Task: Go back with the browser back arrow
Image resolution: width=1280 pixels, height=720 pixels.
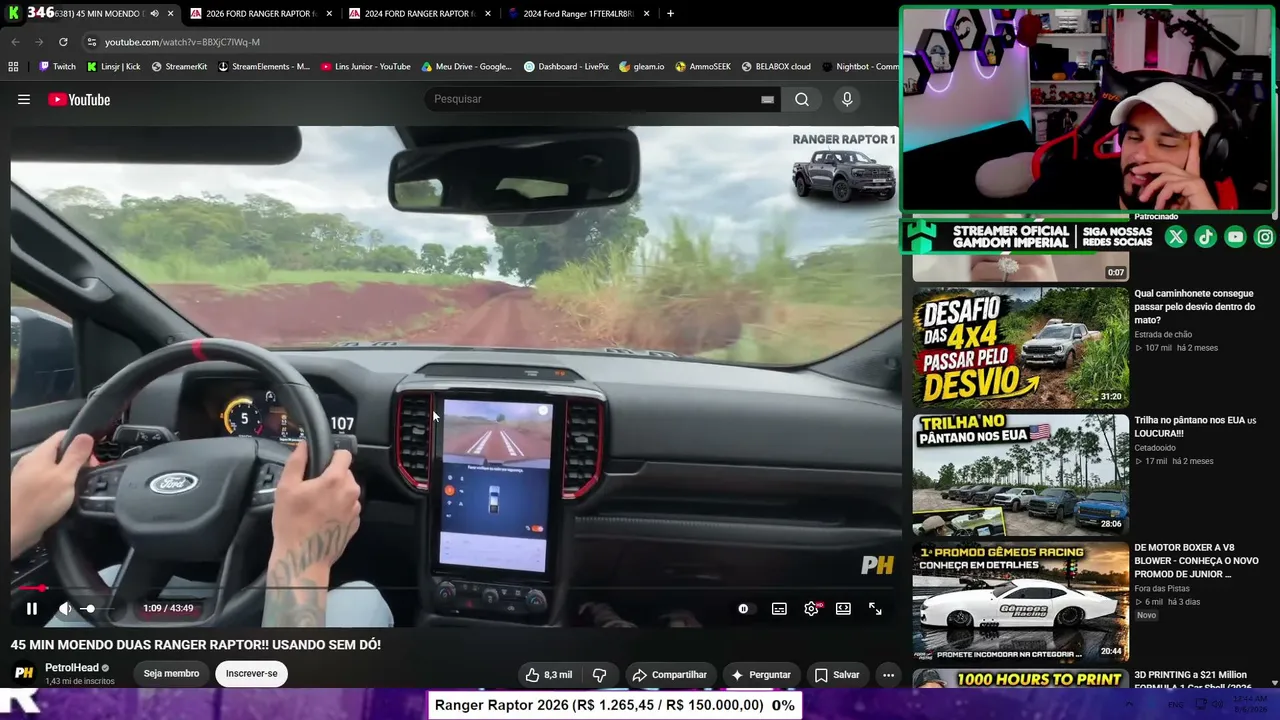Action: 15,42
